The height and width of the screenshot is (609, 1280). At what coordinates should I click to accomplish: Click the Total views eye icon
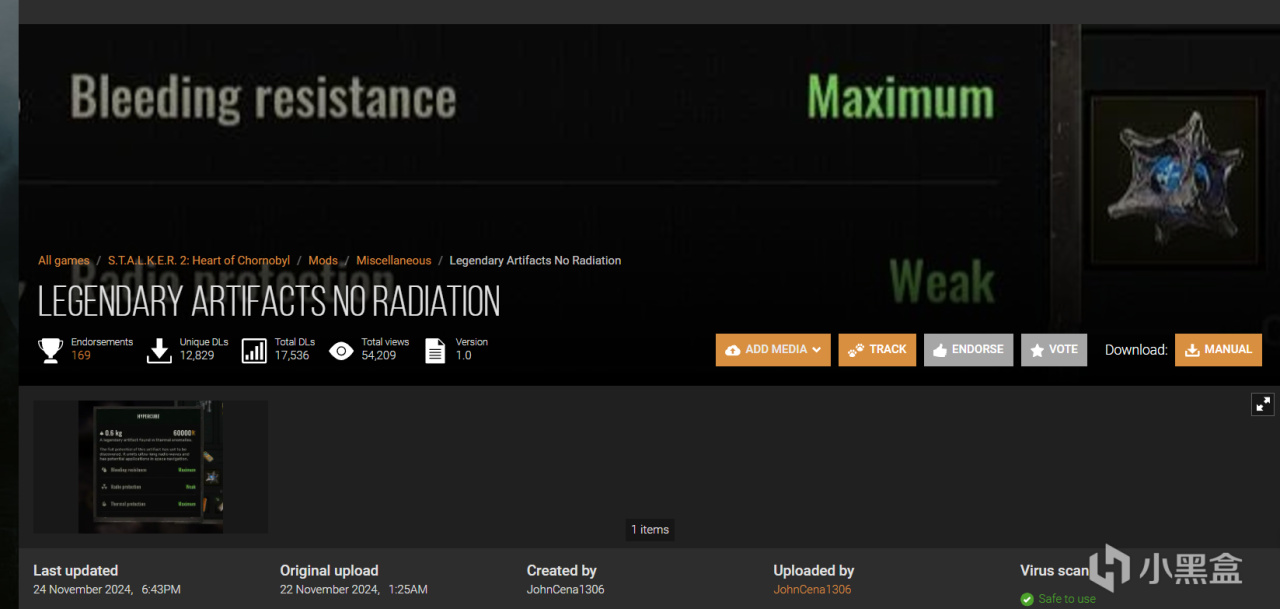click(x=341, y=350)
